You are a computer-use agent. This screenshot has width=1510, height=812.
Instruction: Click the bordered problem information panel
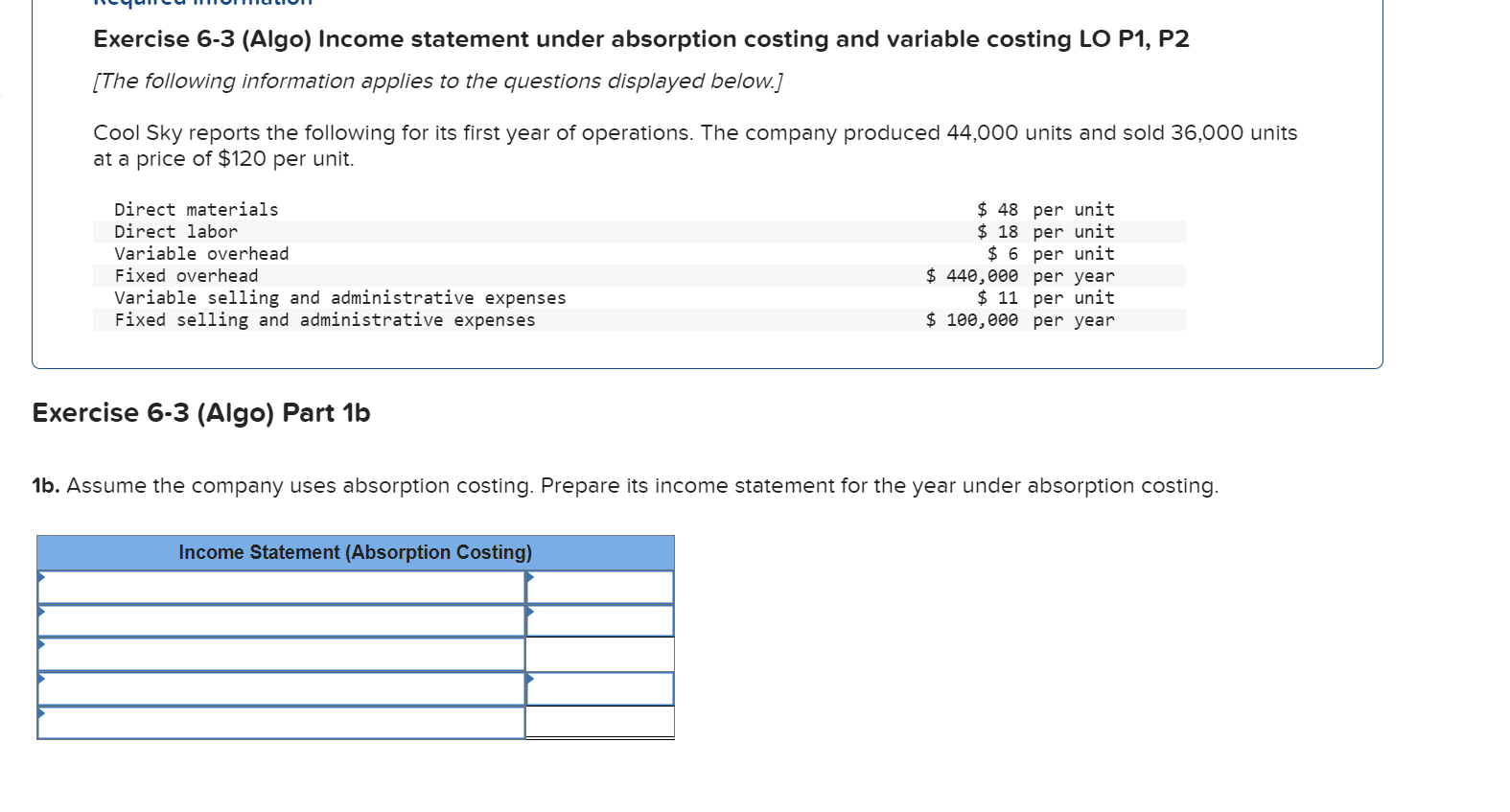coord(708,182)
